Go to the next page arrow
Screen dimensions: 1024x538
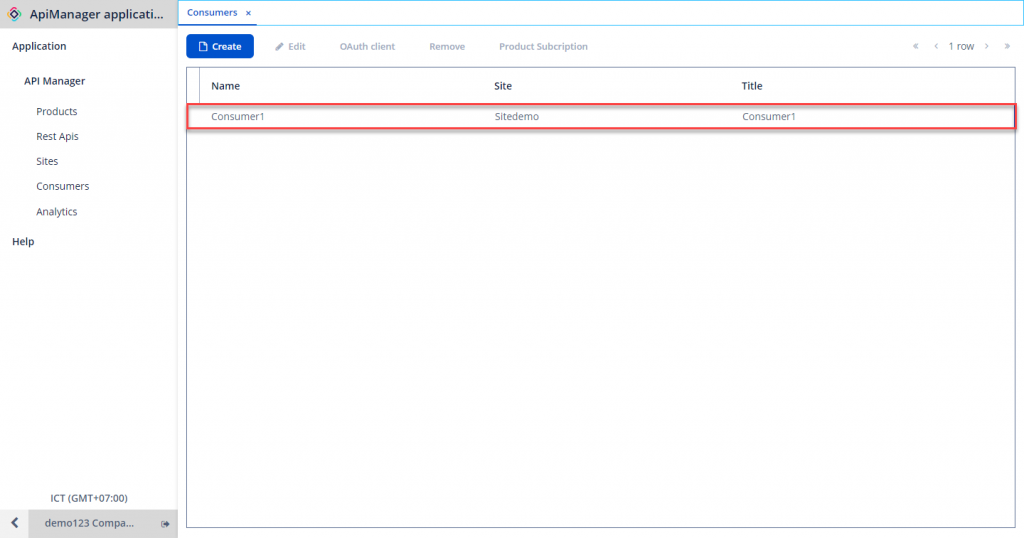pos(986,46)
